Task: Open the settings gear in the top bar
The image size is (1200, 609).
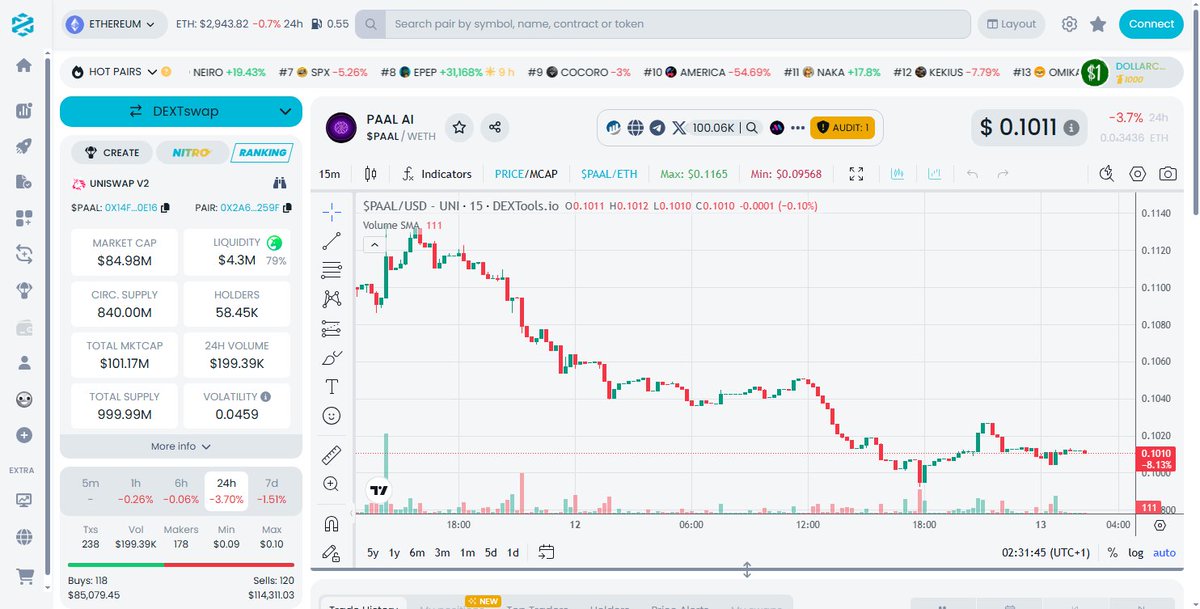Action: click(1069, 24)
